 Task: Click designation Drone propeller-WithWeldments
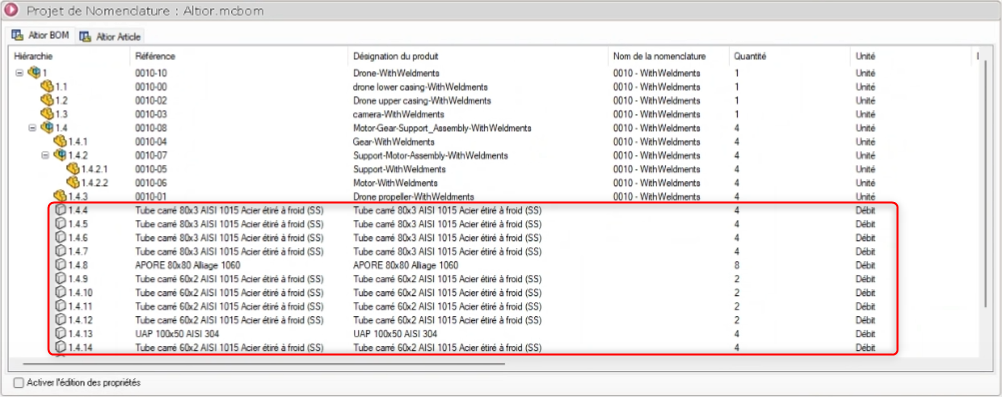(413, 196)
